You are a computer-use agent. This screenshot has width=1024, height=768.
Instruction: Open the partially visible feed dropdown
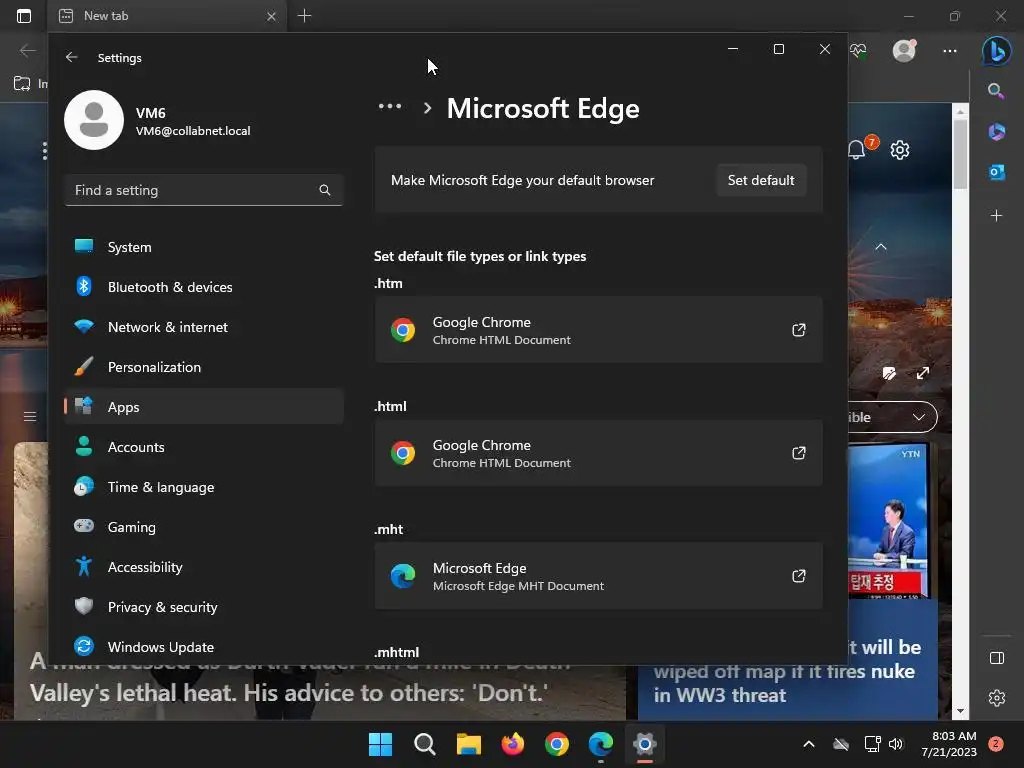pos(893,417)
